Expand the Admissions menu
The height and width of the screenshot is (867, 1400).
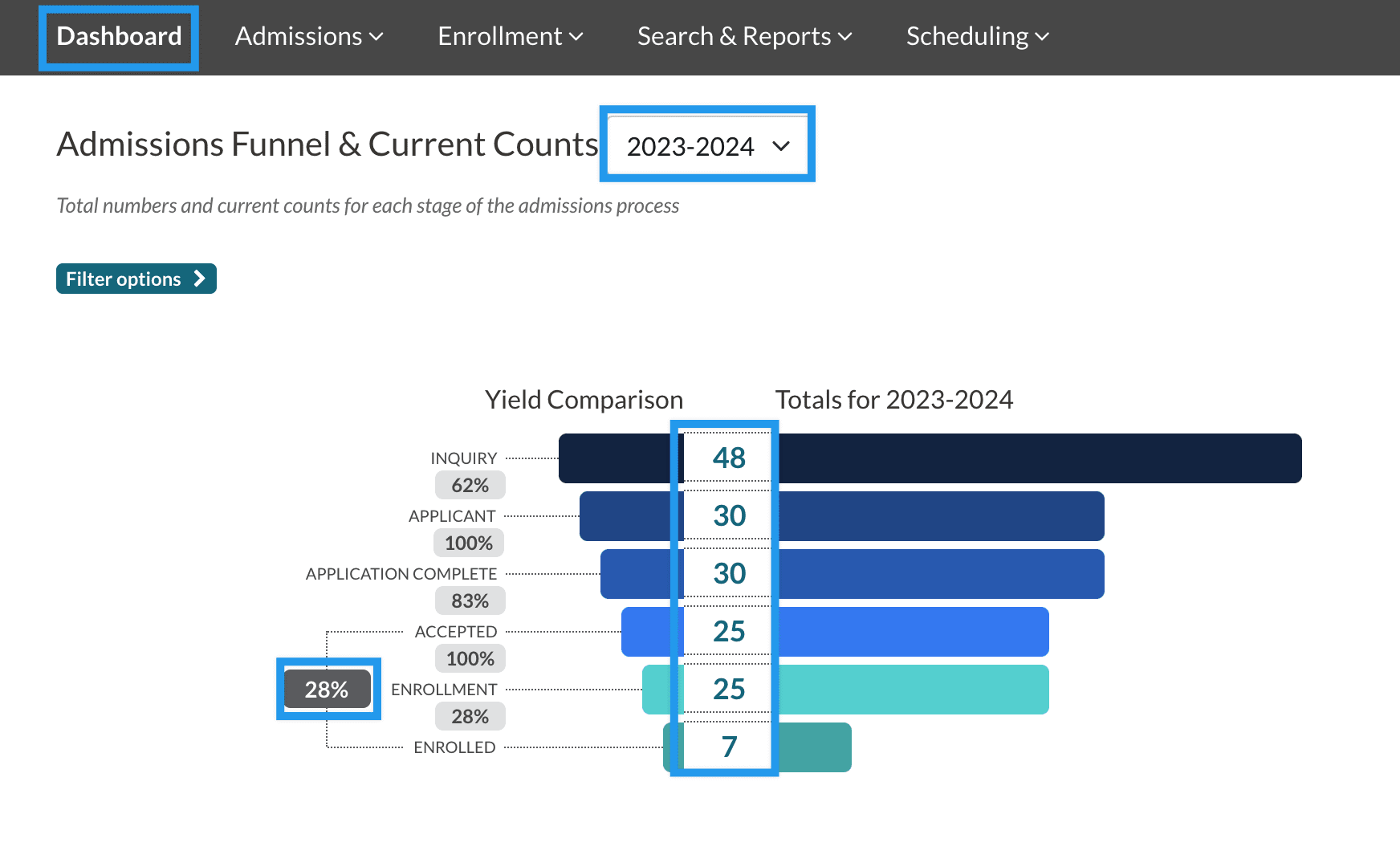click(309, 36)
